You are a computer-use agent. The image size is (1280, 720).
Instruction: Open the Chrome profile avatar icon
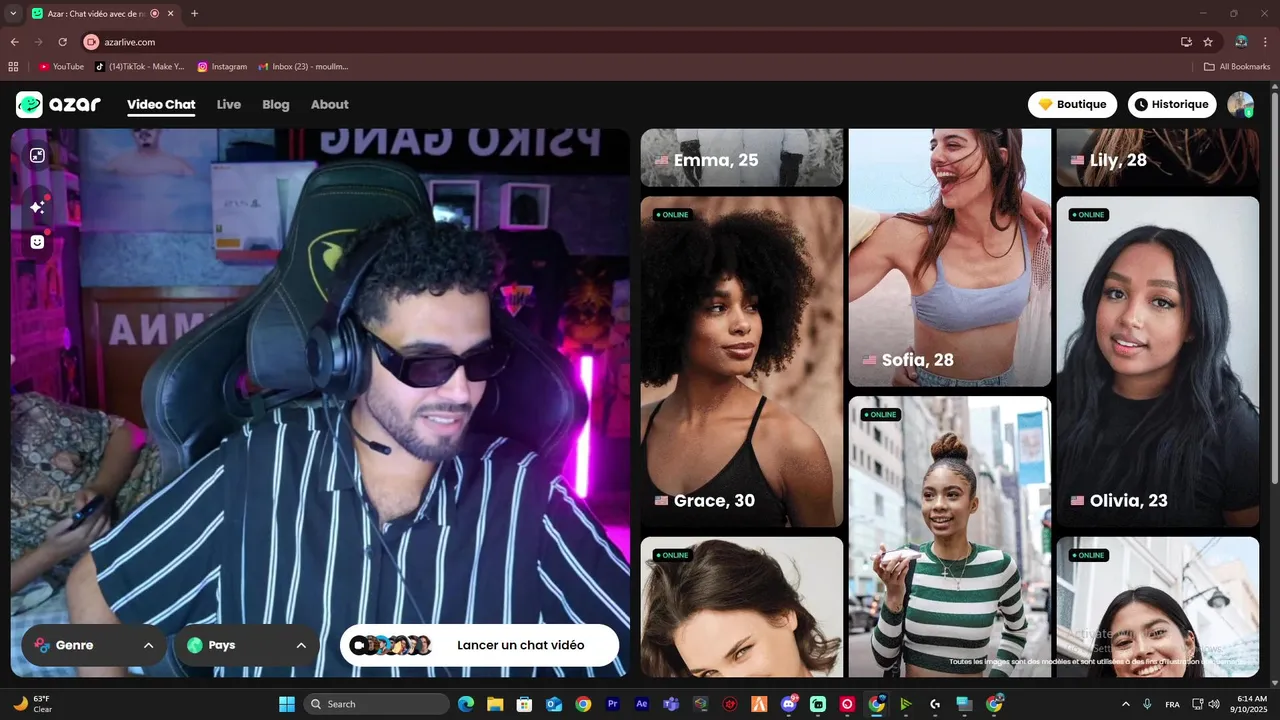click(1241, 42)
